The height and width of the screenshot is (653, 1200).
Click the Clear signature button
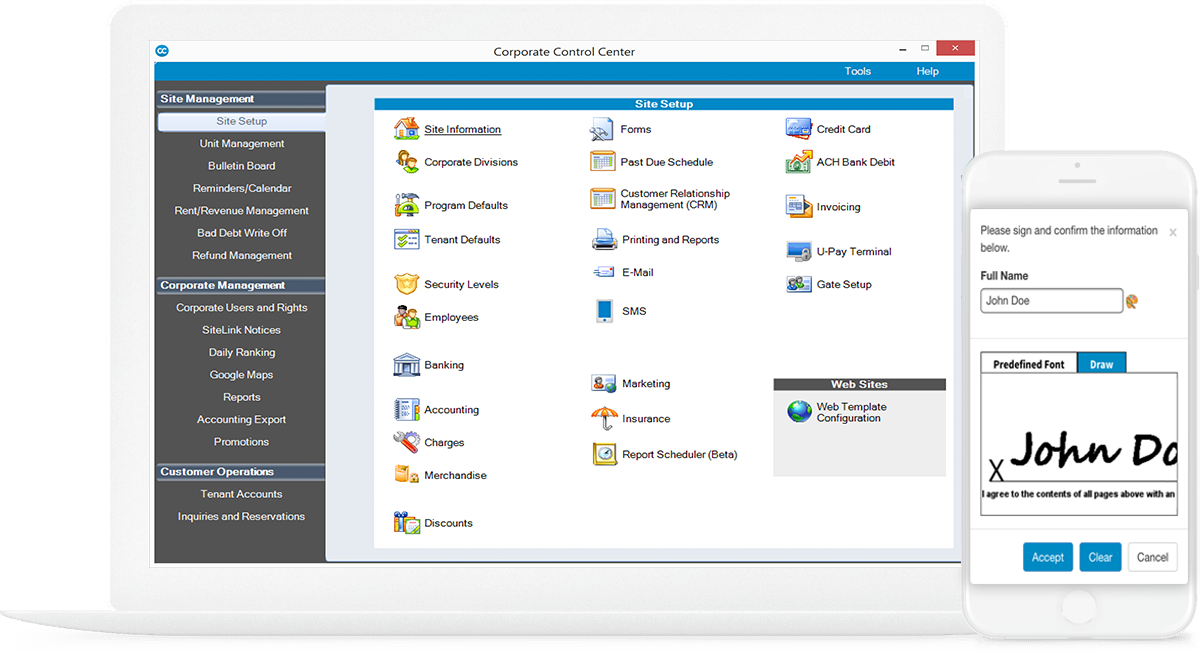(1101, 557)
